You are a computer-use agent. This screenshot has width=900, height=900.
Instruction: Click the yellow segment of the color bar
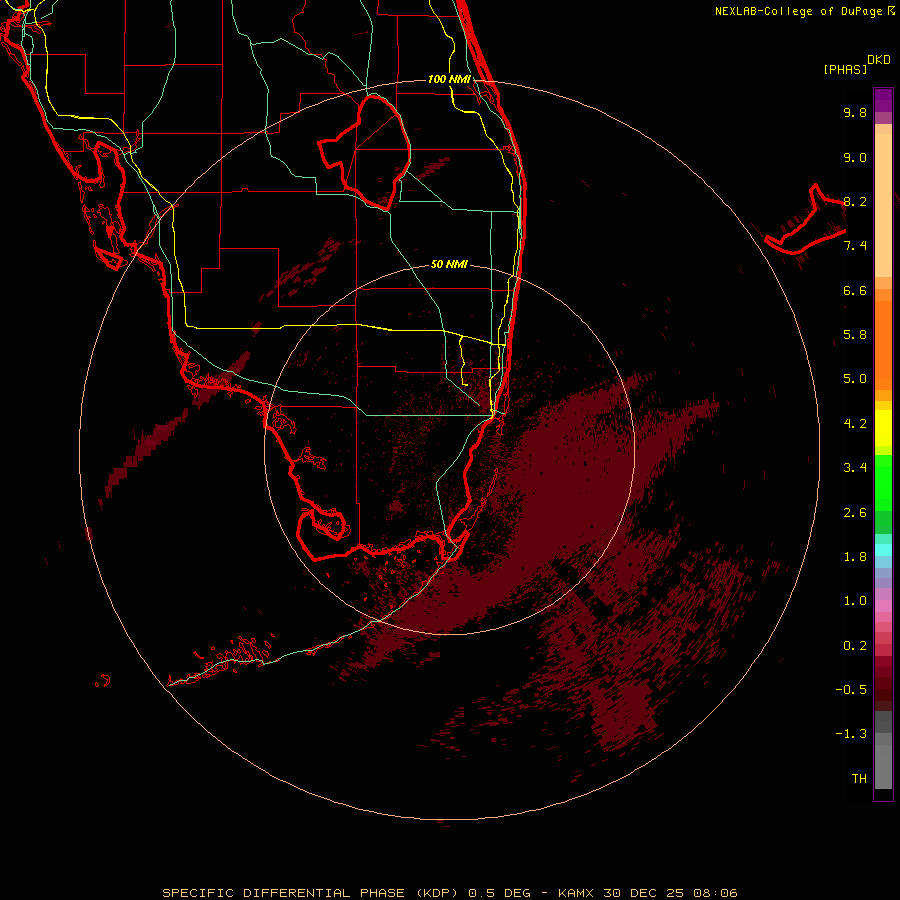pos(883,428)
